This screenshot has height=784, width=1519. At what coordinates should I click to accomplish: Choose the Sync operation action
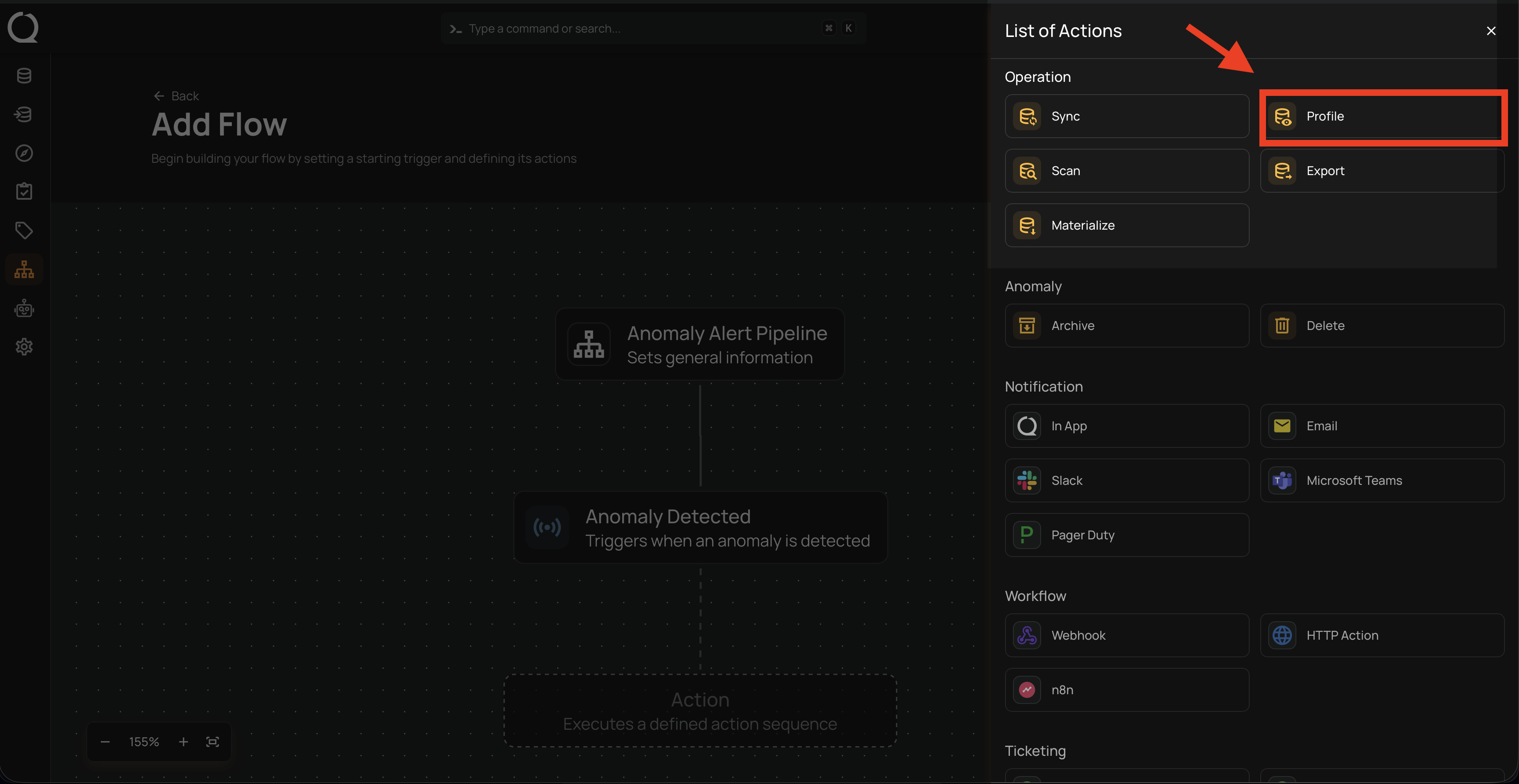(x=1126, y=116)
